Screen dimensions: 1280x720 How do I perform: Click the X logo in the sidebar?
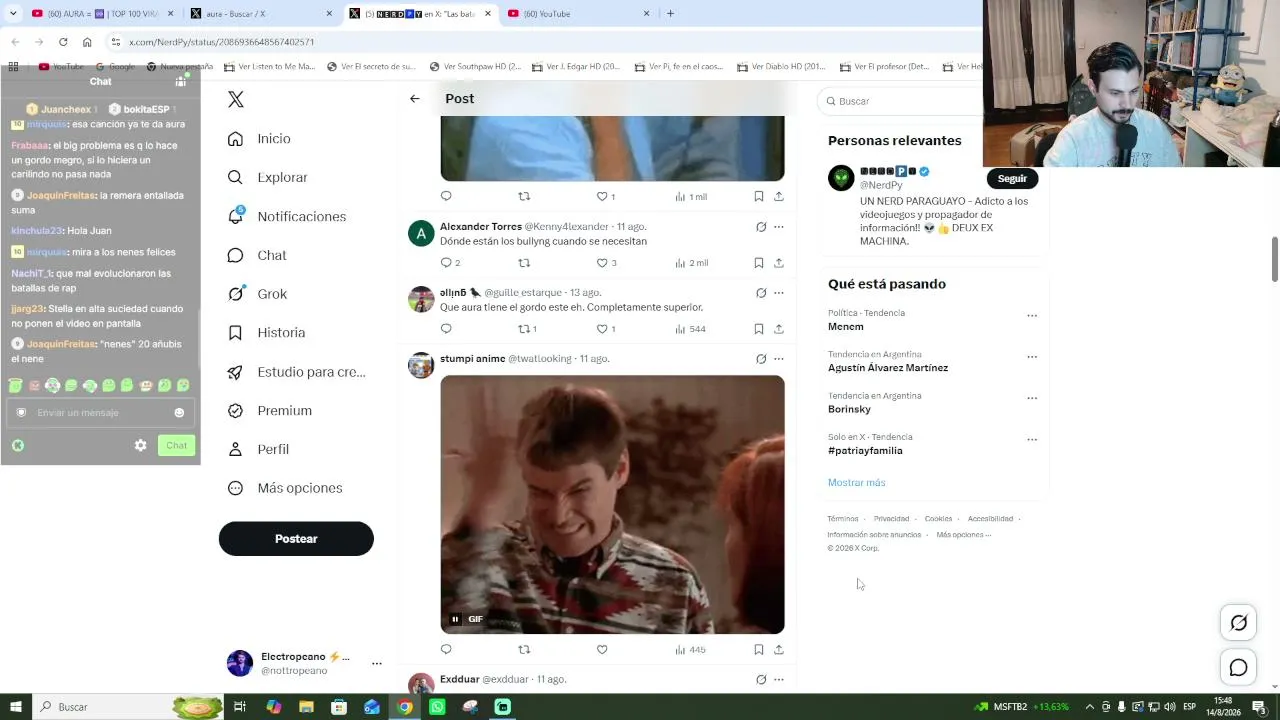(x=236, y=99)
